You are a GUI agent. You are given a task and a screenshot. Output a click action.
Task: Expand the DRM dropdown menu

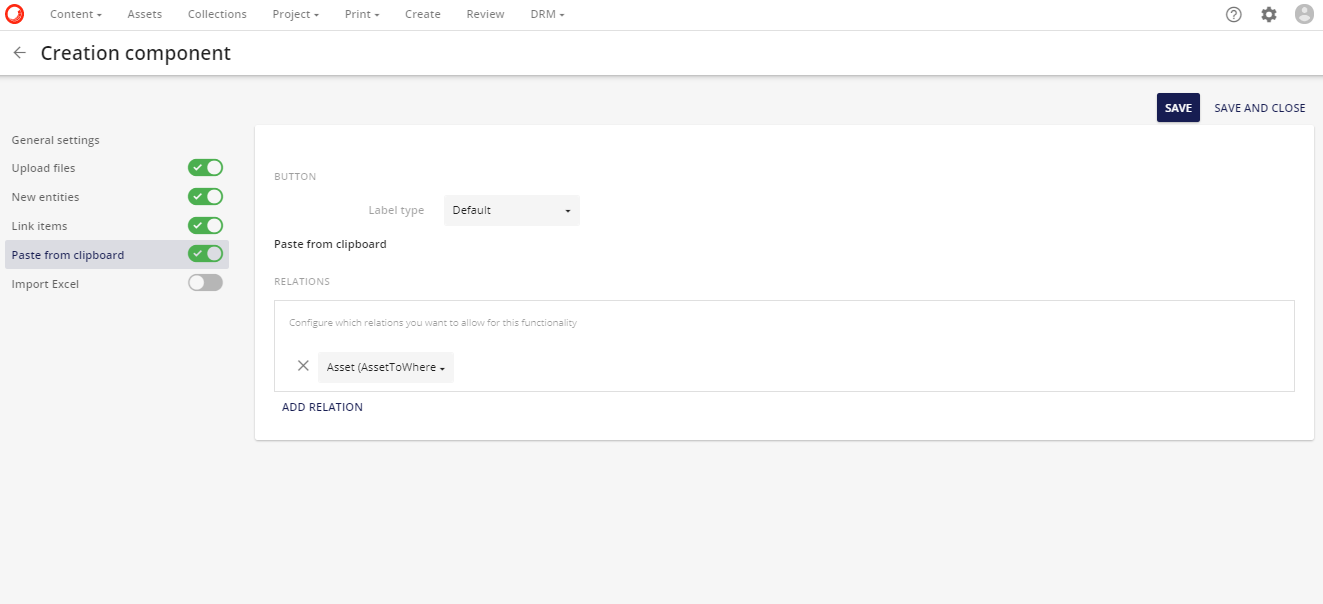coord(547,13)
